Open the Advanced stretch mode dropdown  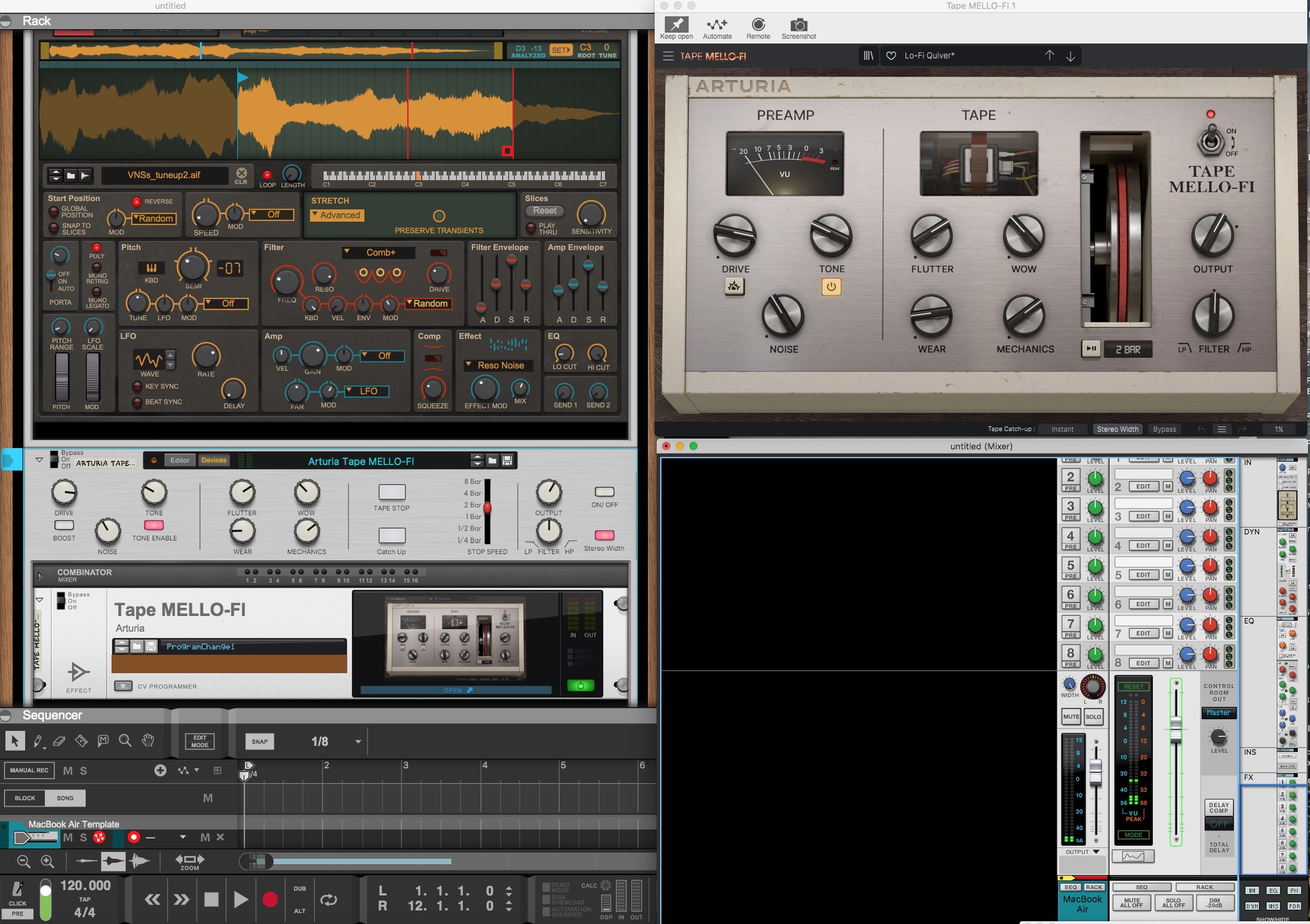click(x=337, y=215)
